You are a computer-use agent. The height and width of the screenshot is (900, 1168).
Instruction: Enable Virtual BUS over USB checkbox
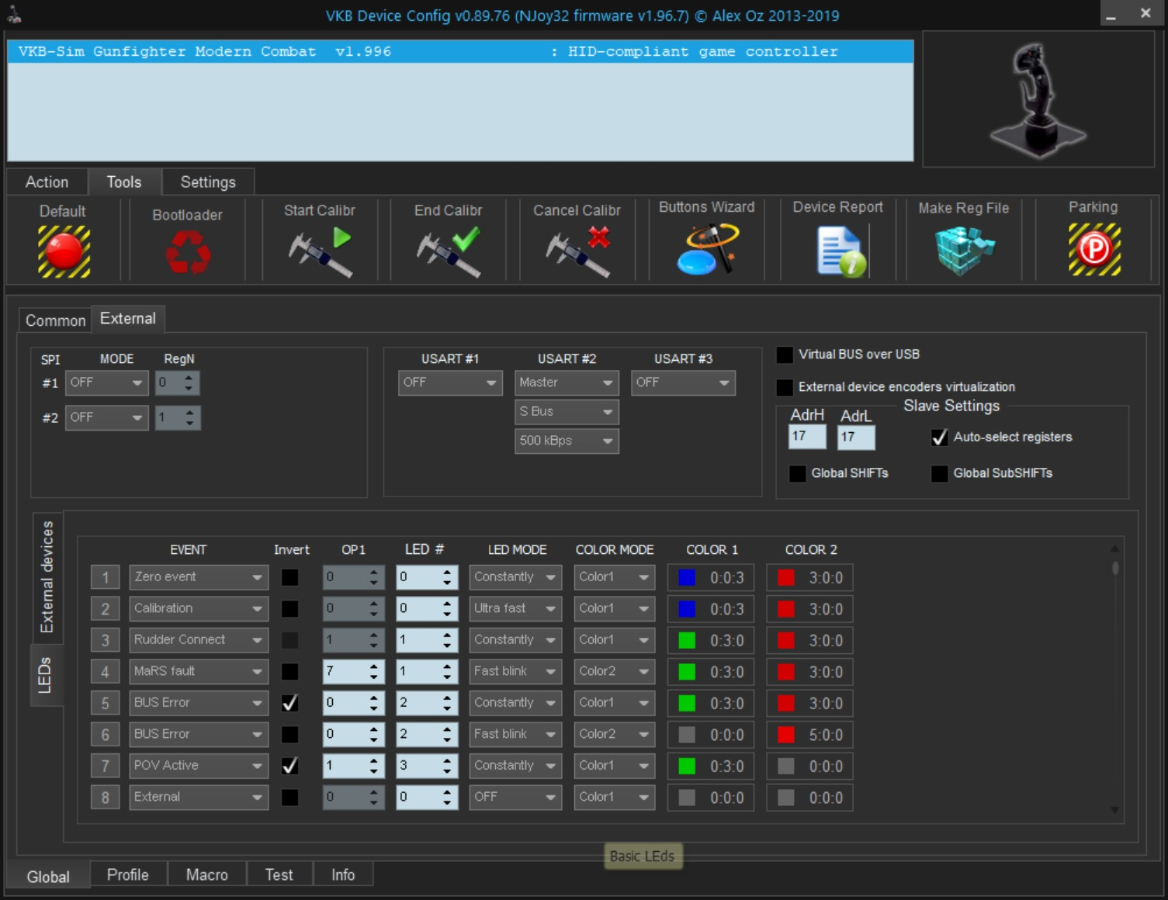coord(785,355)
